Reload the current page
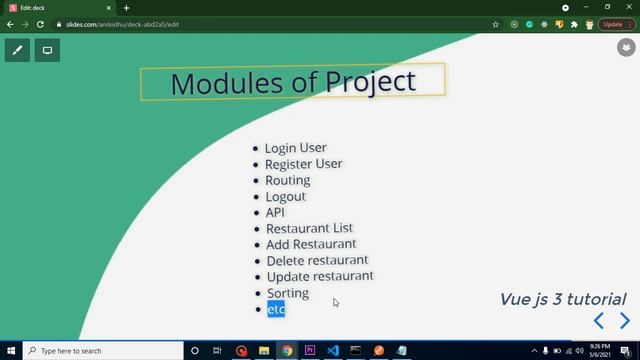 [40, 24]
